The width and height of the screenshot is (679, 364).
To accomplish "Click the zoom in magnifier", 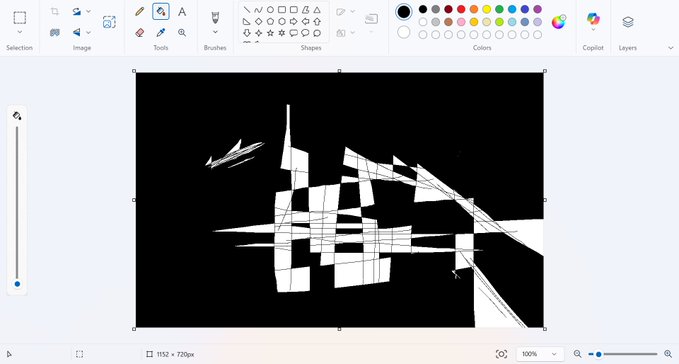I will tap(668, 354).
